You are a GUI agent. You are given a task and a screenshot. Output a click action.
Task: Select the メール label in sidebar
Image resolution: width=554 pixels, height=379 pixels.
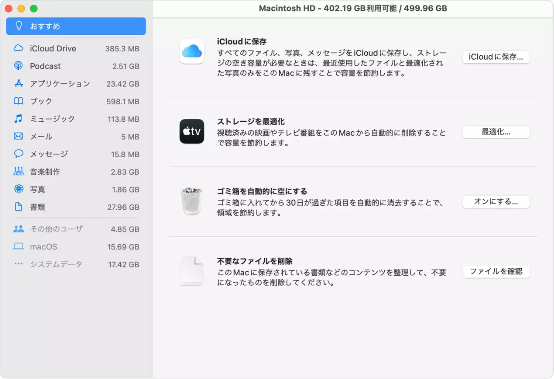click(x=41, y=136)
